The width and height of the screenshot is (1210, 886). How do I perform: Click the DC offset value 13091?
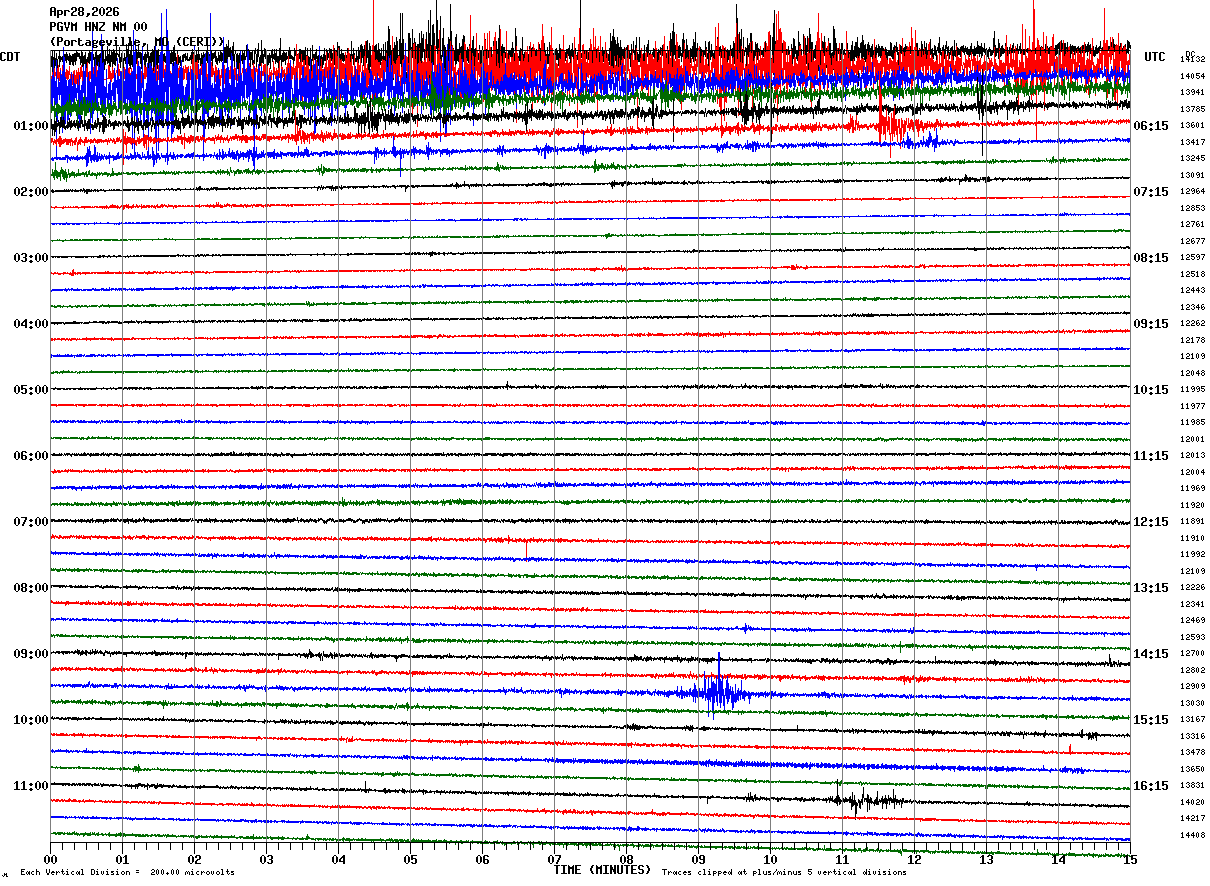[1192, 175]
